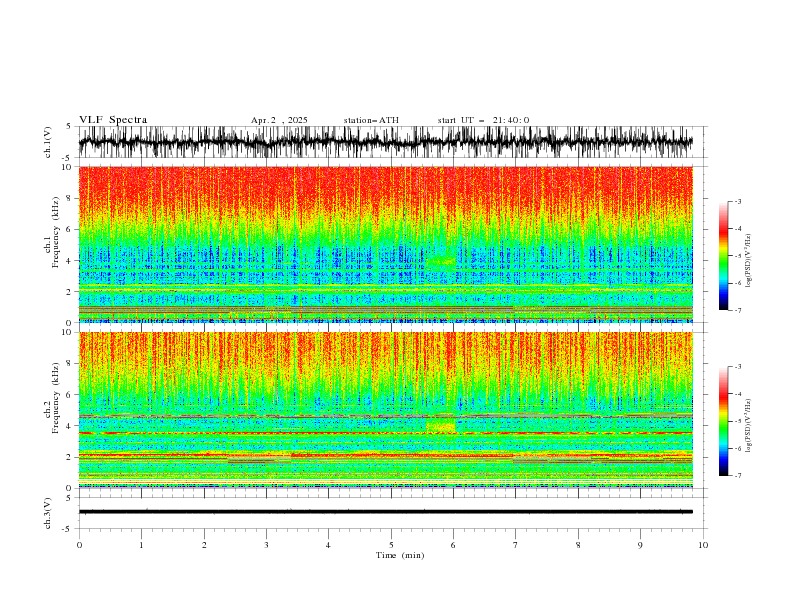Click the "-7" tick on the upper colorbar
This screenshot has height=612, width=792.
tap(738, 310)
